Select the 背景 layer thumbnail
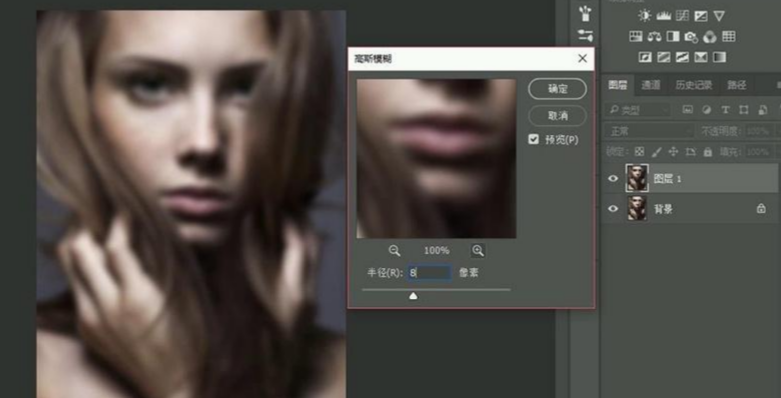The width and height of the screenshot is (781, 398). click(637, 208)
